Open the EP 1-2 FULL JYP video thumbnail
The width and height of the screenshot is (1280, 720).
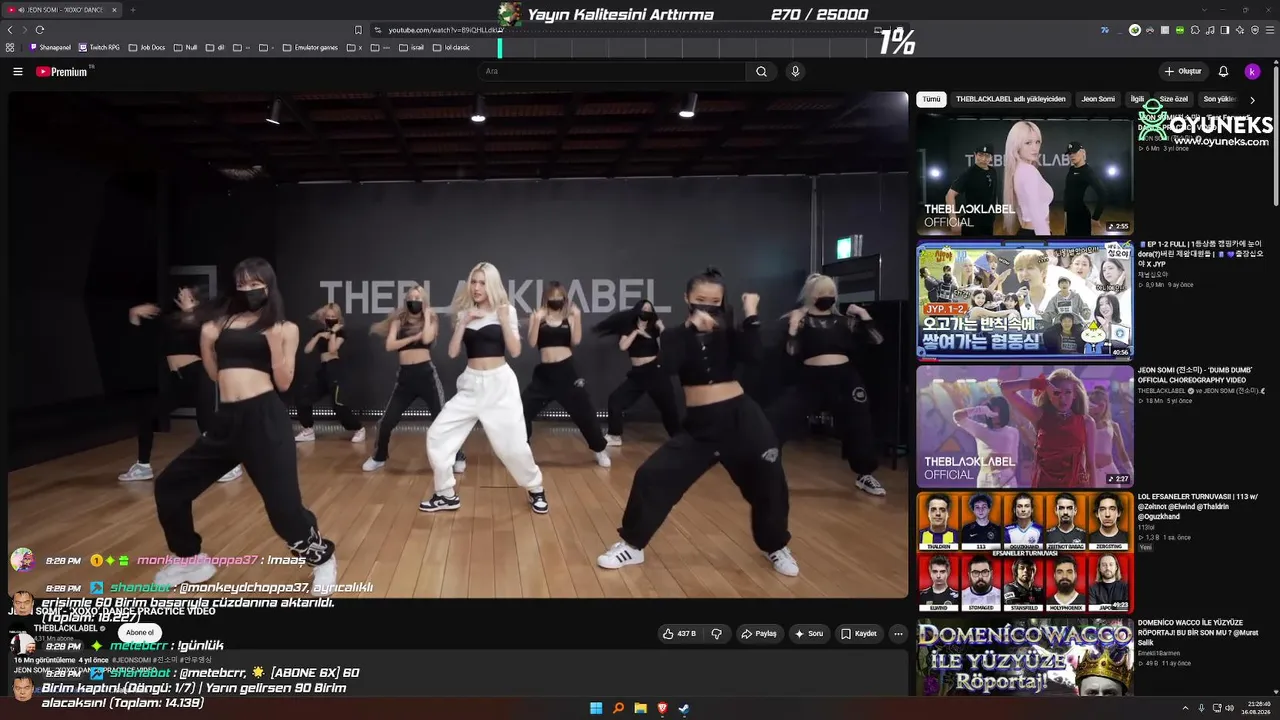click(1025, 299)
